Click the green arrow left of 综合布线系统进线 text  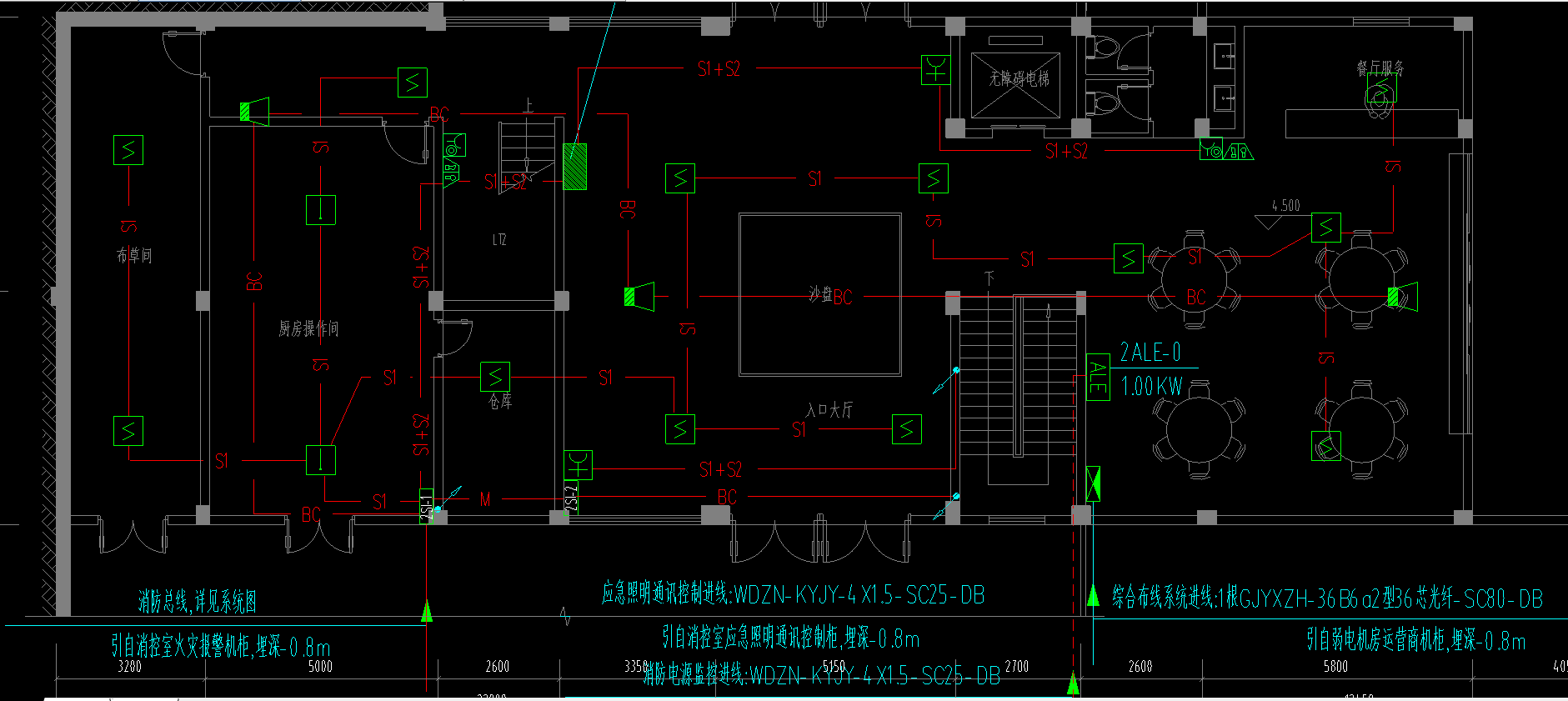pos(1094,595)
